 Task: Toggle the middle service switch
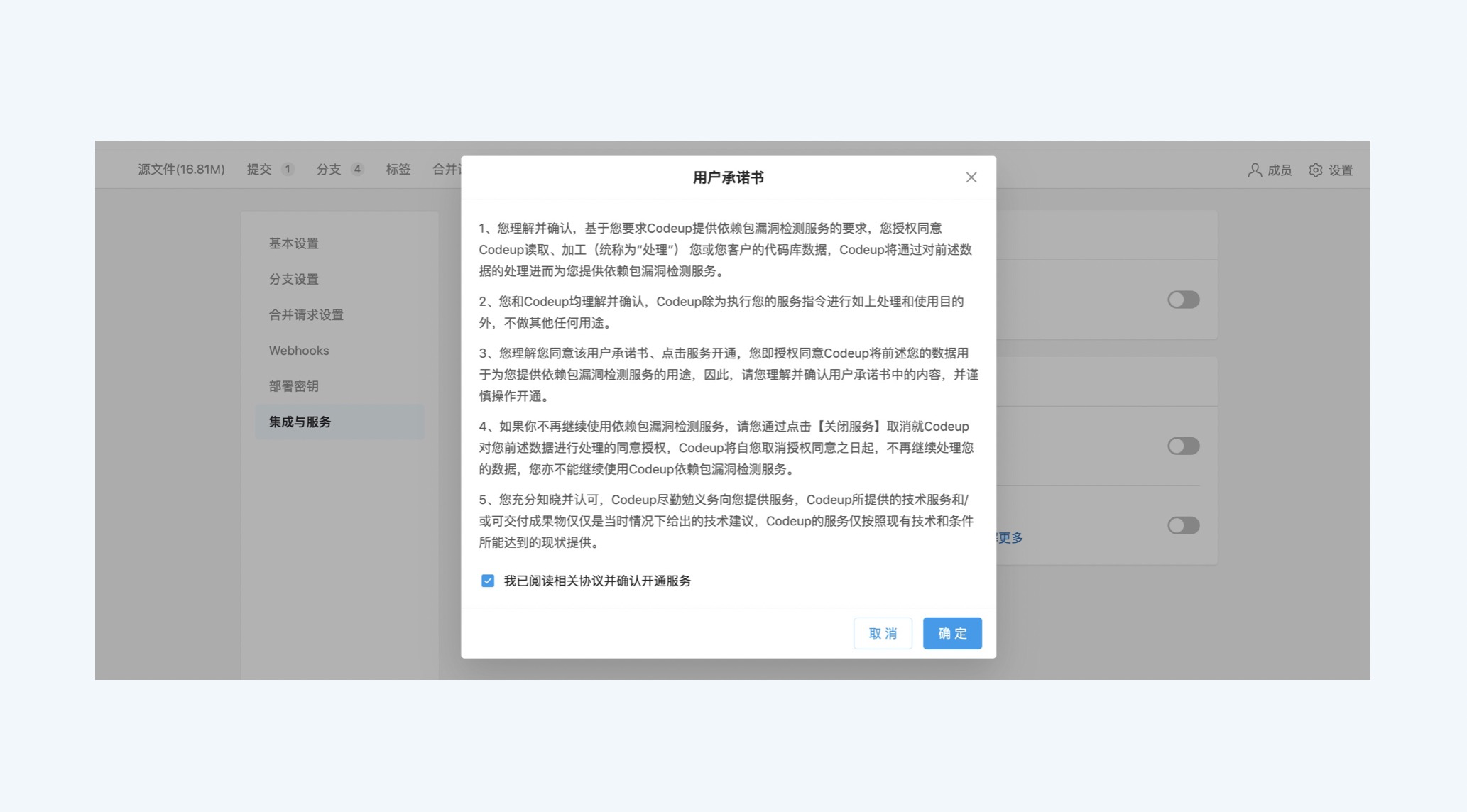(x=1184, y=446)
